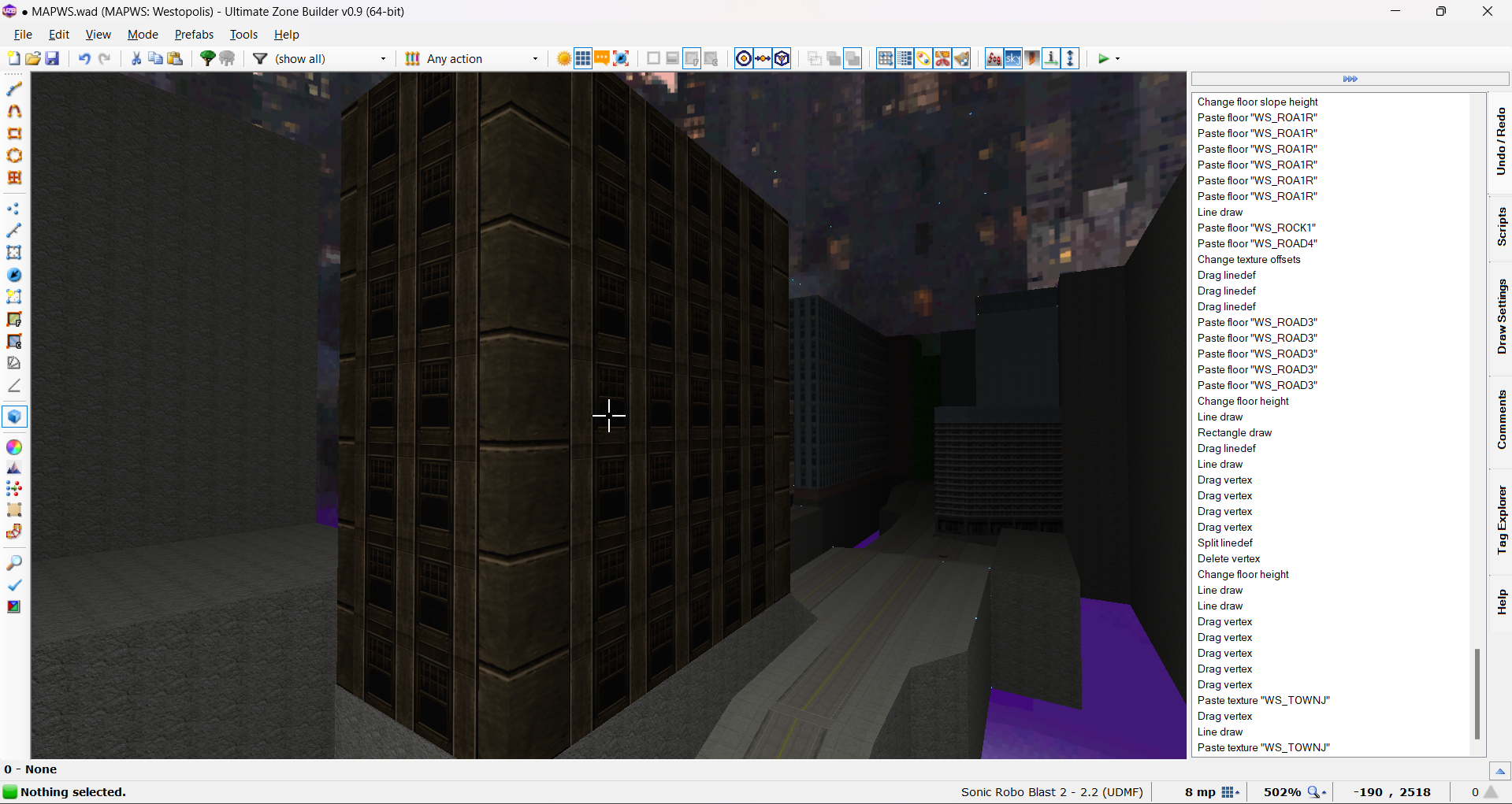Click the redo arrow icon
1512x804 pixels.
pyautogui.click(x=104, y=58)
